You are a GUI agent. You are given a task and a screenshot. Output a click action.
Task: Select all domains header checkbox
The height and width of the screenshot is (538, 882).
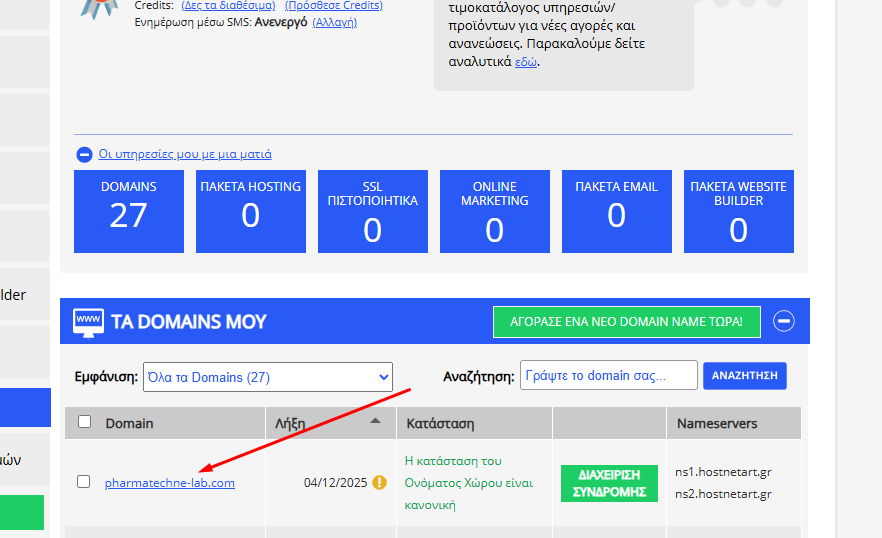click(84, 422)
